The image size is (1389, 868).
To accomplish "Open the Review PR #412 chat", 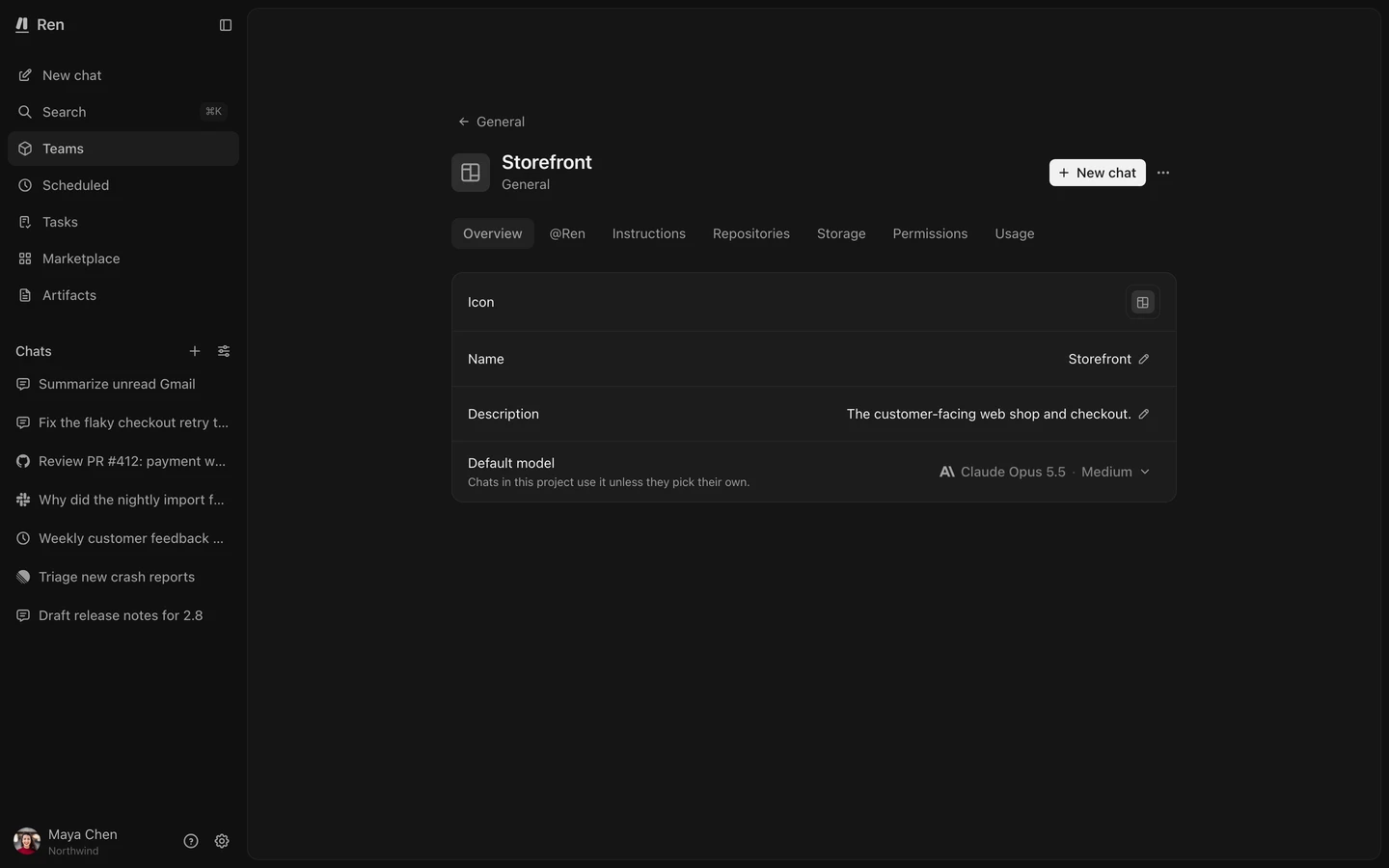I will (123, 461).
